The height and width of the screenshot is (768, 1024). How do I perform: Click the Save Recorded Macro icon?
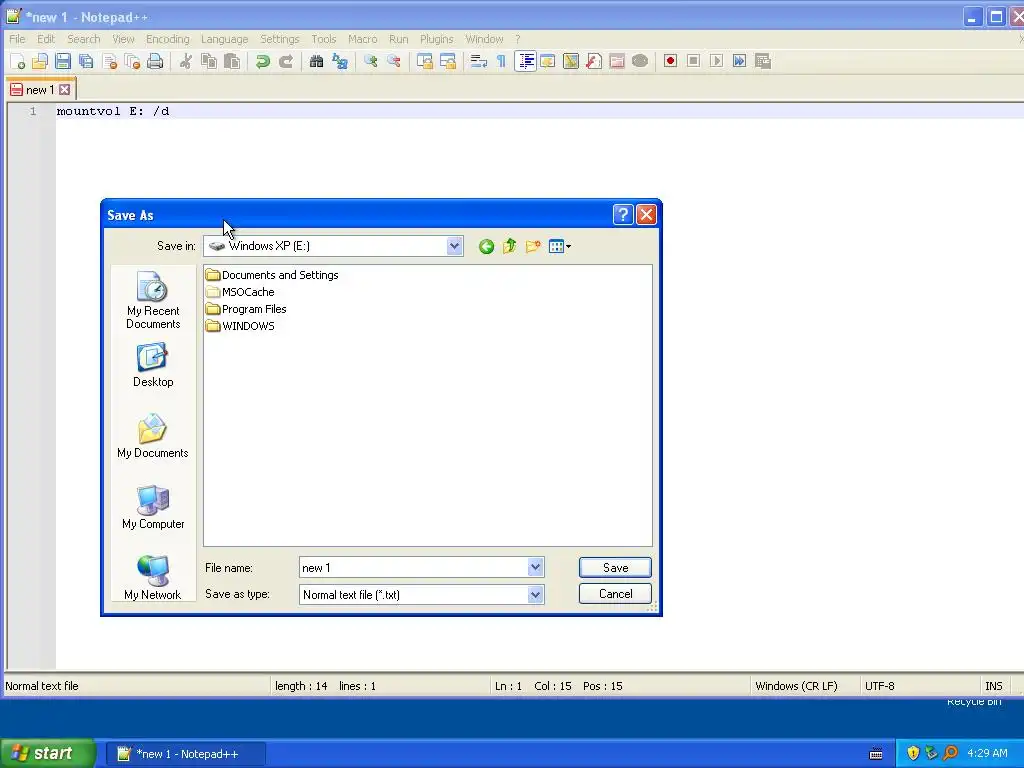tap(762, 61)
